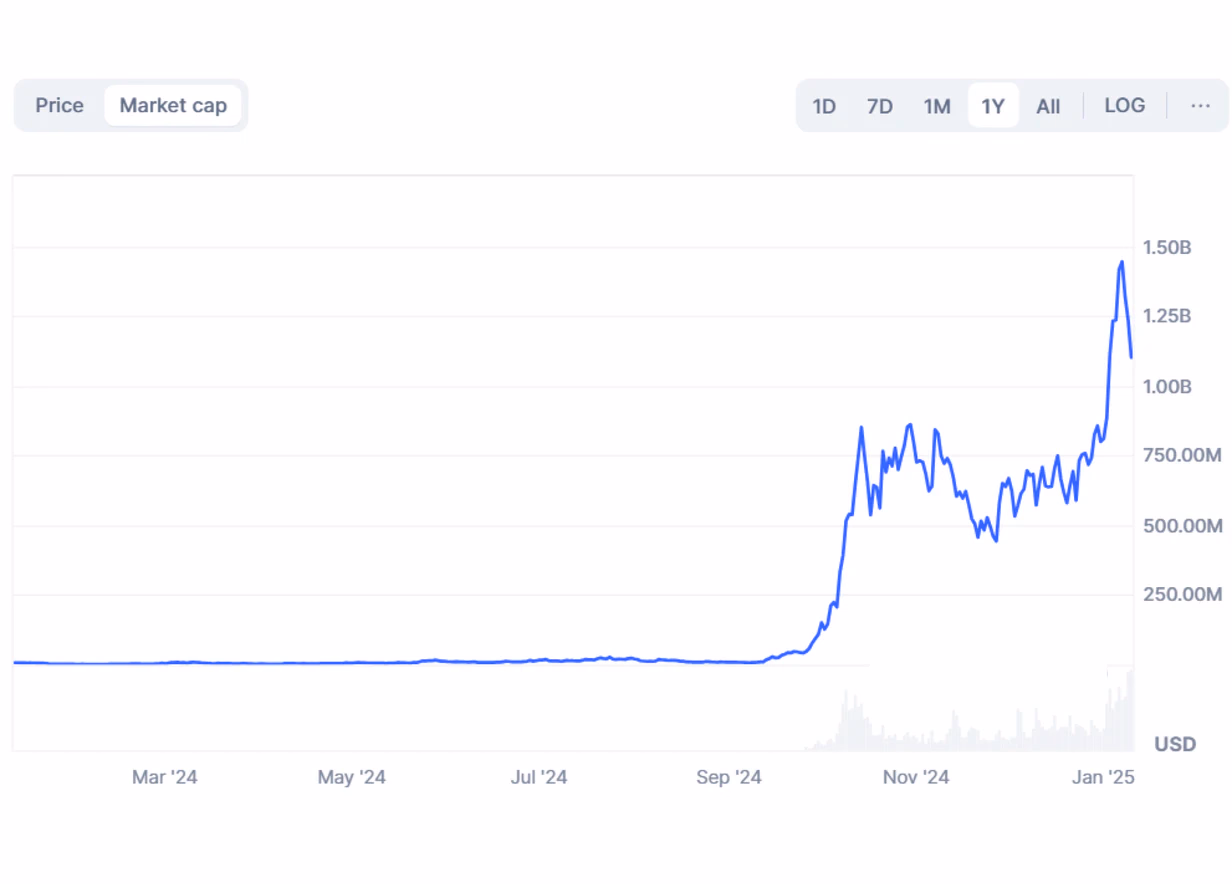Viewport: 1232px width, 884px height.
Task: Choose the 1M time range
Action: coord(937,106)
